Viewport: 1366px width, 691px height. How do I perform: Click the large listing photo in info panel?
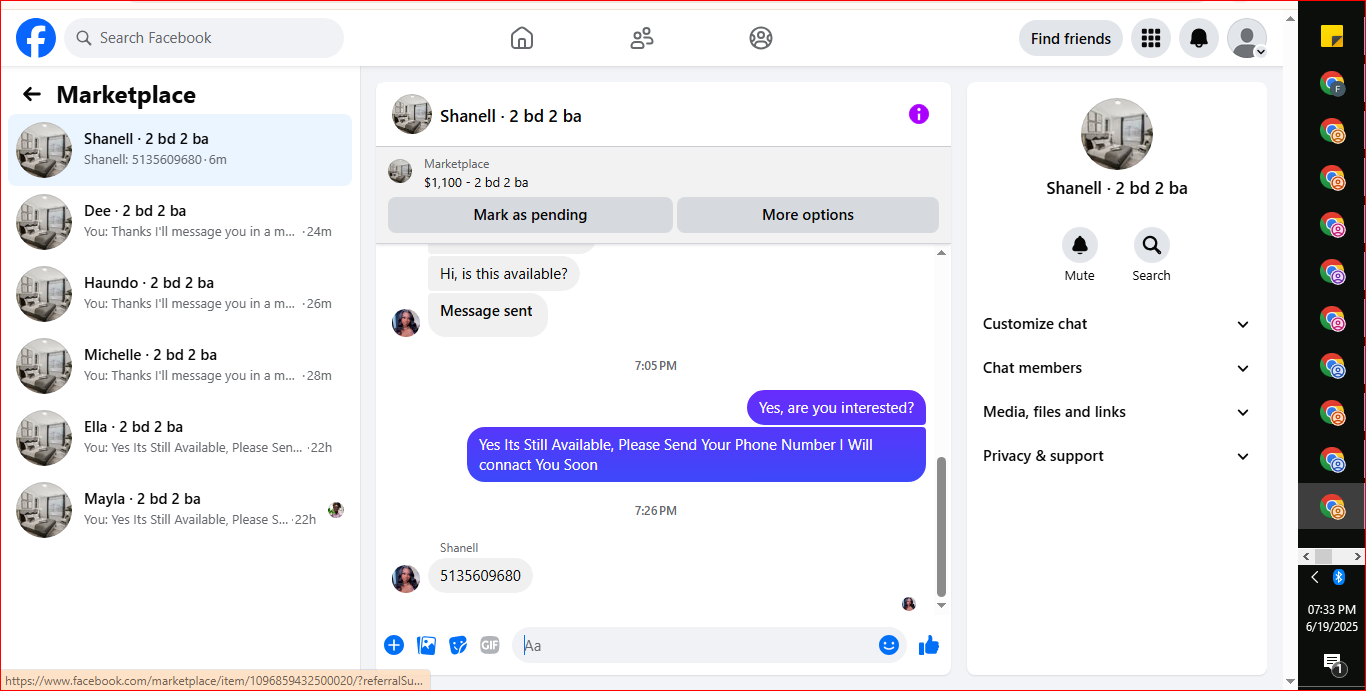tap(1117, 134)
